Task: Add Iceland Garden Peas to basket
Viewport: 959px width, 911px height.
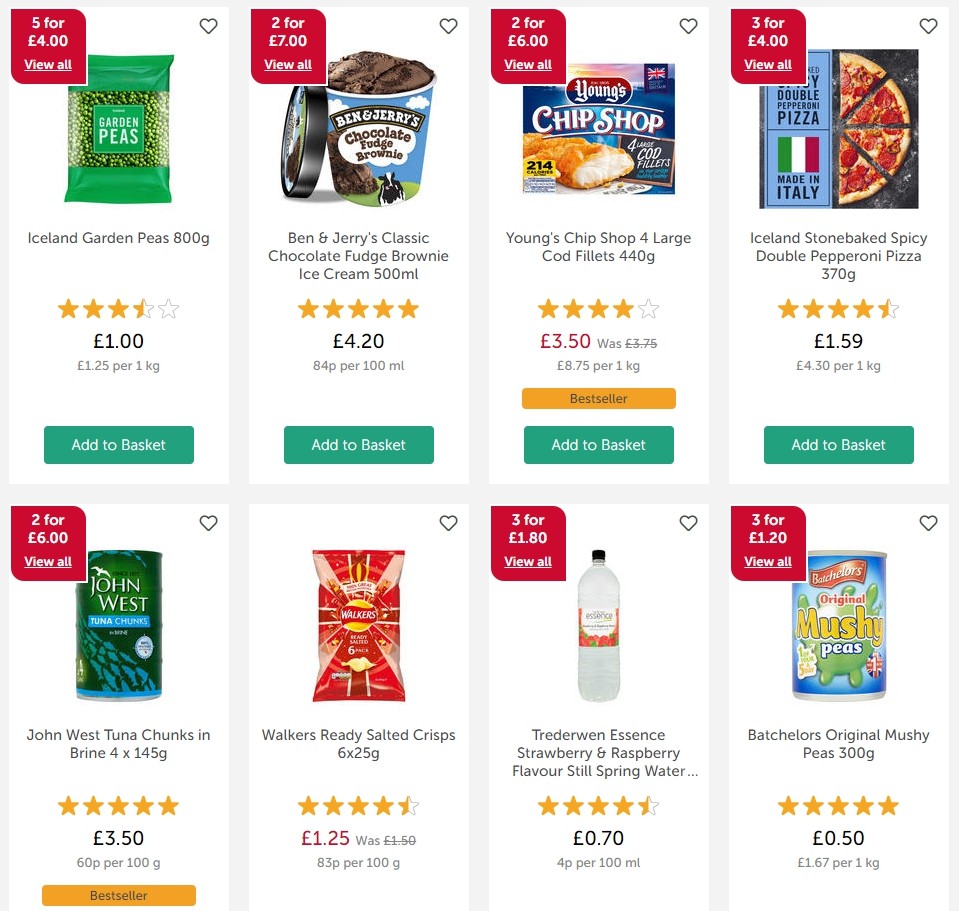Action: [x=118, y=445]
